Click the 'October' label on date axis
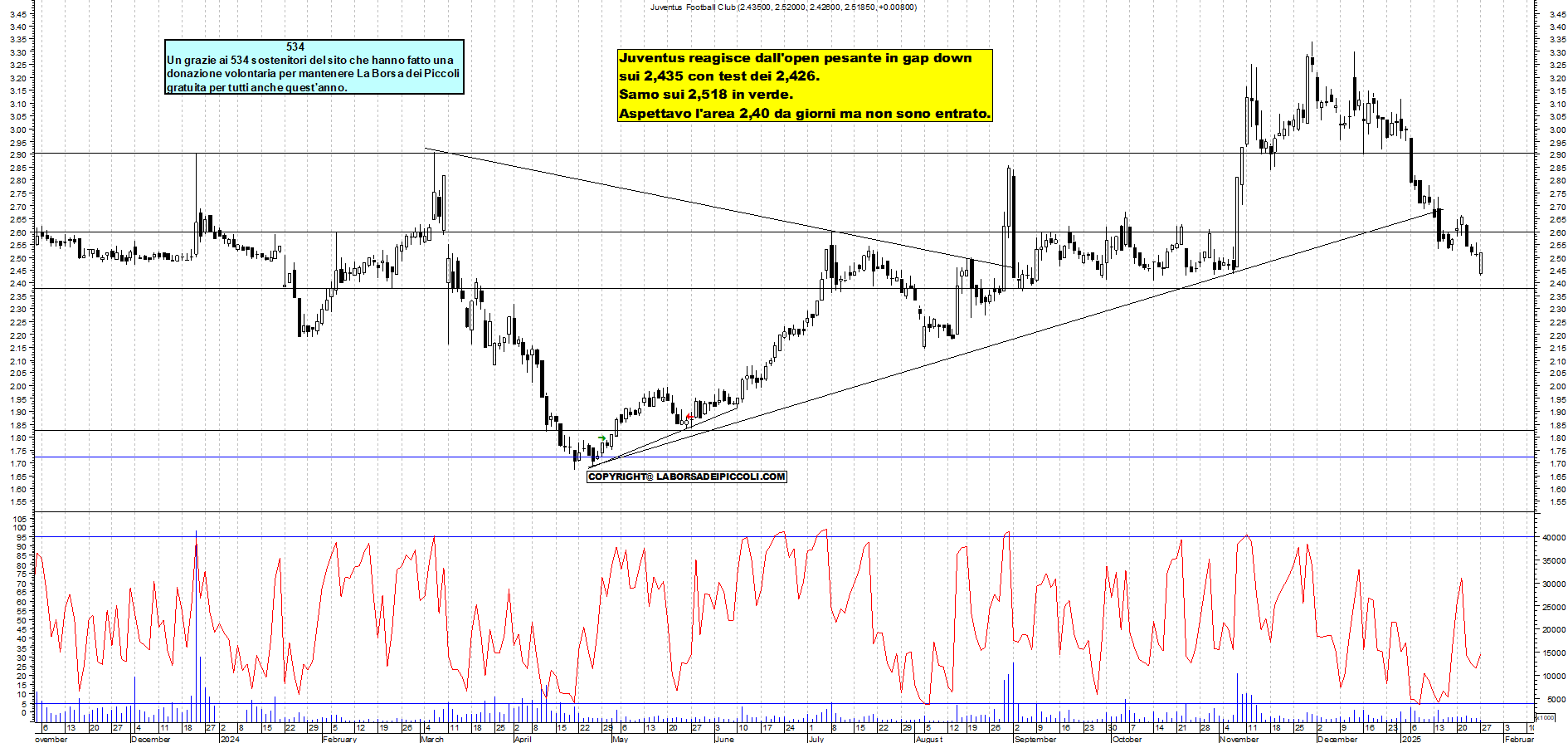 [x=1127, y=739]
